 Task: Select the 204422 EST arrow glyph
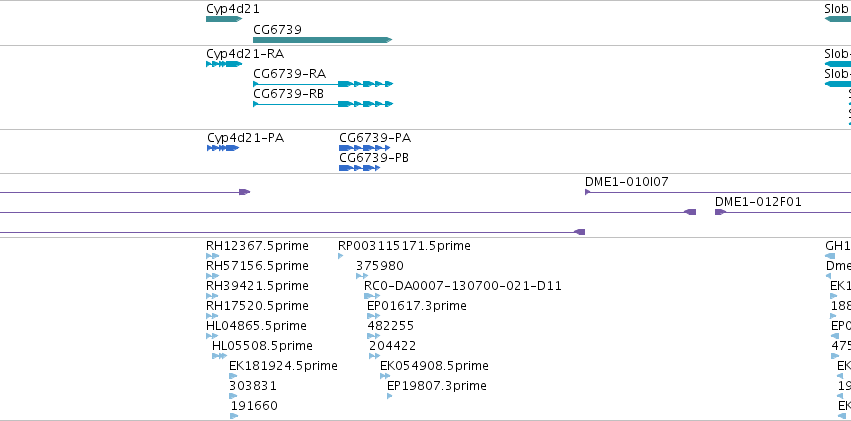[374, 356]
